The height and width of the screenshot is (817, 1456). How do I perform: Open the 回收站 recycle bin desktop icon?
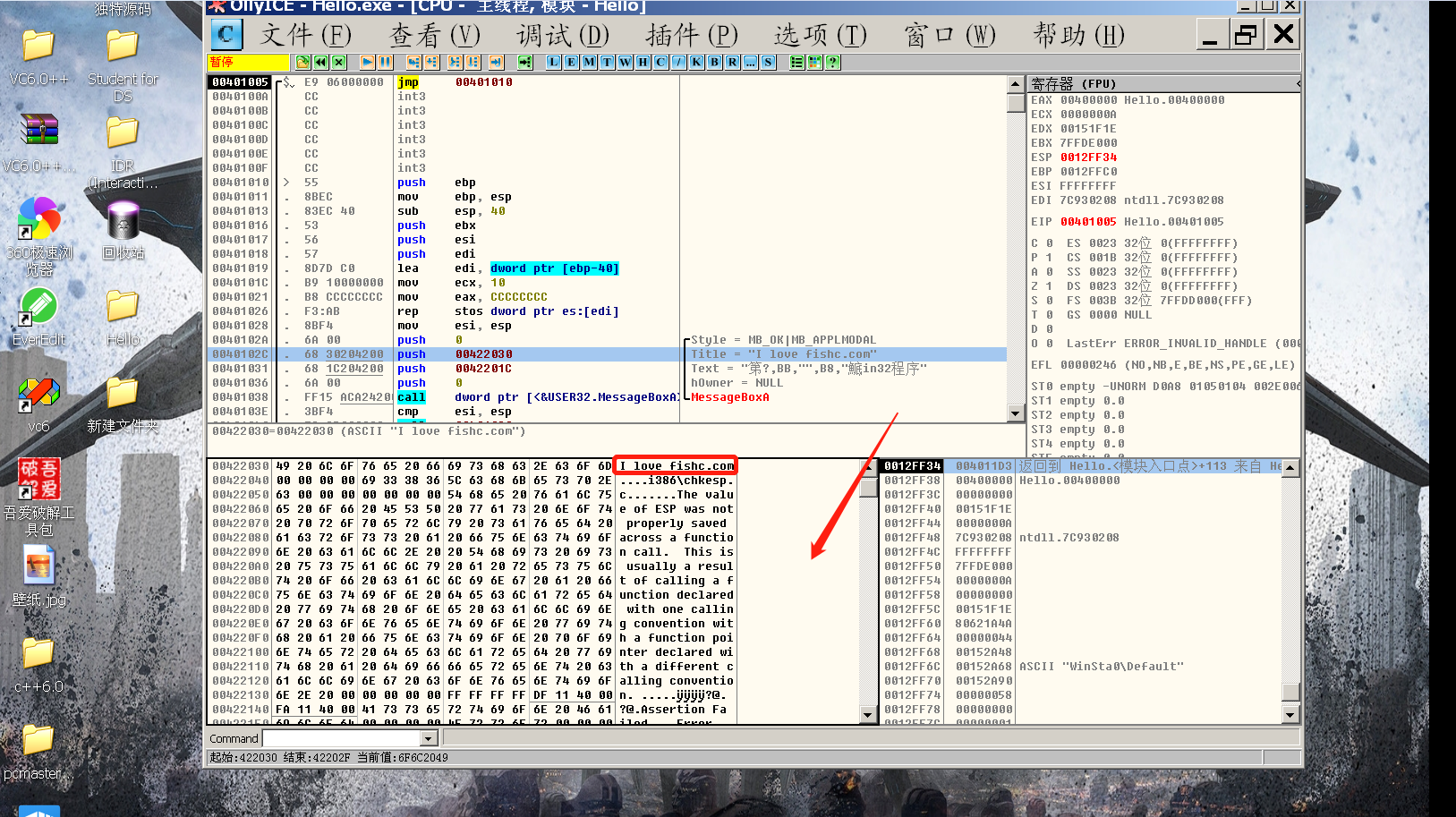click(123, 230)
